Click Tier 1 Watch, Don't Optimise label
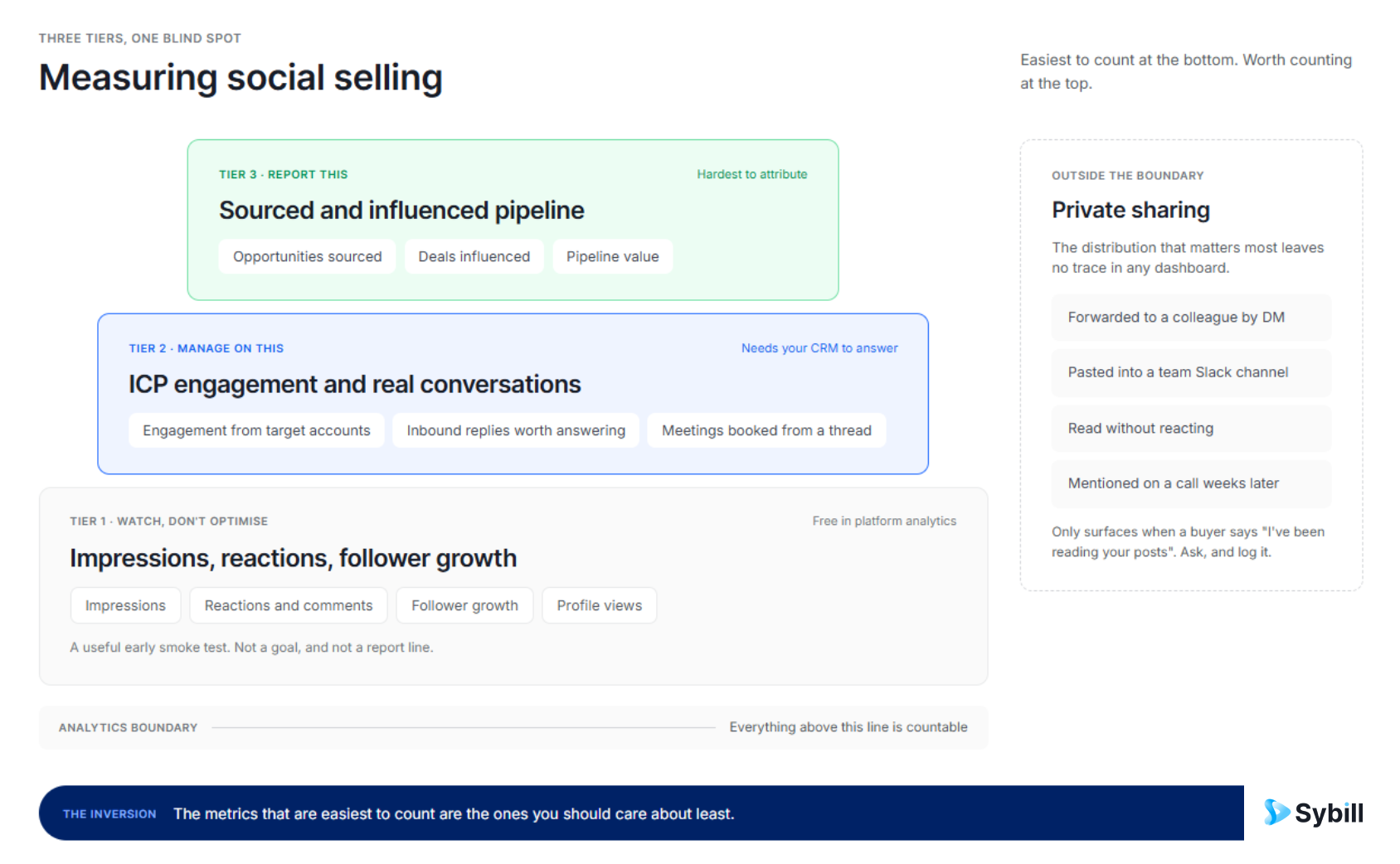1400x864 pixels. tap(168, 521)
